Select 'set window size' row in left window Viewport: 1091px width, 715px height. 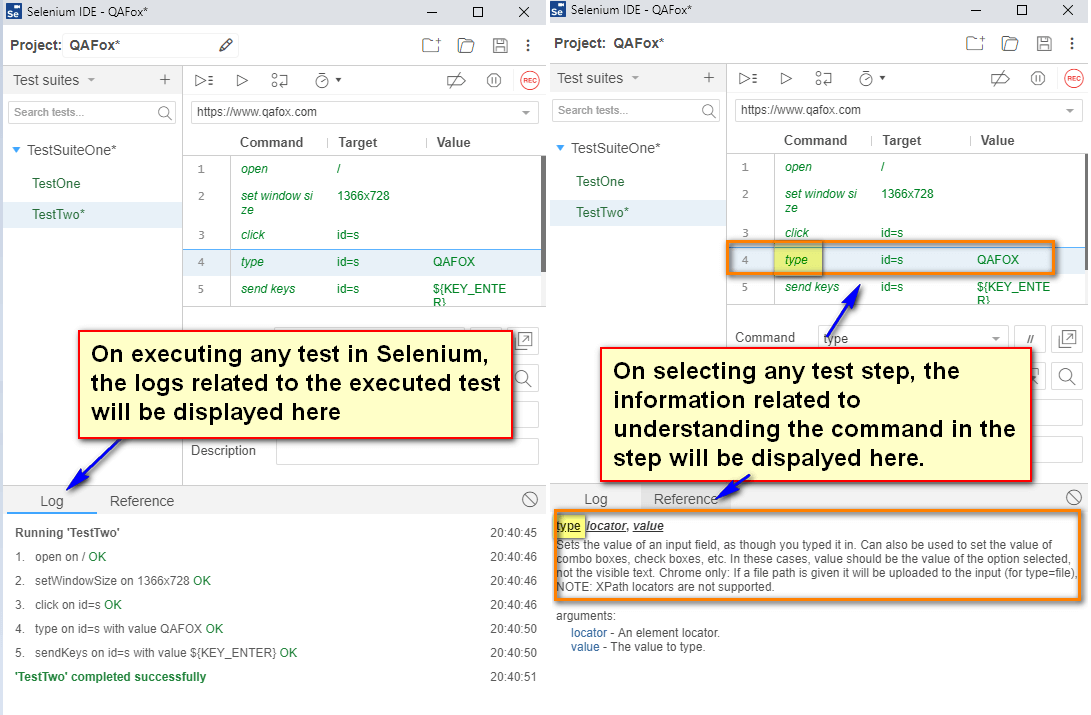pos(362,202)
